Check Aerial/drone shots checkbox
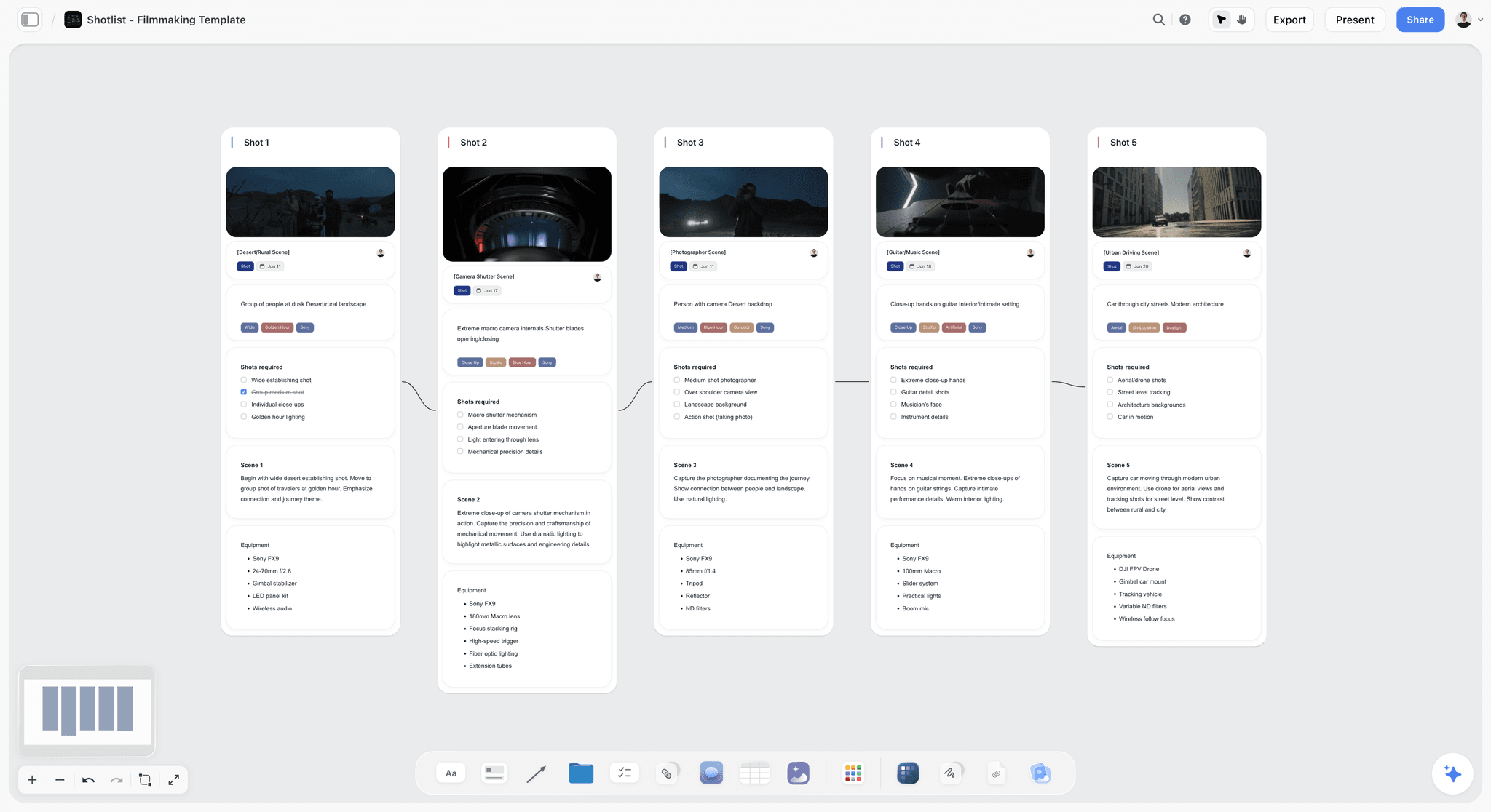The width and height of the screenshot is (1491, 812). pyautogui.click(x=1110, y=380)
